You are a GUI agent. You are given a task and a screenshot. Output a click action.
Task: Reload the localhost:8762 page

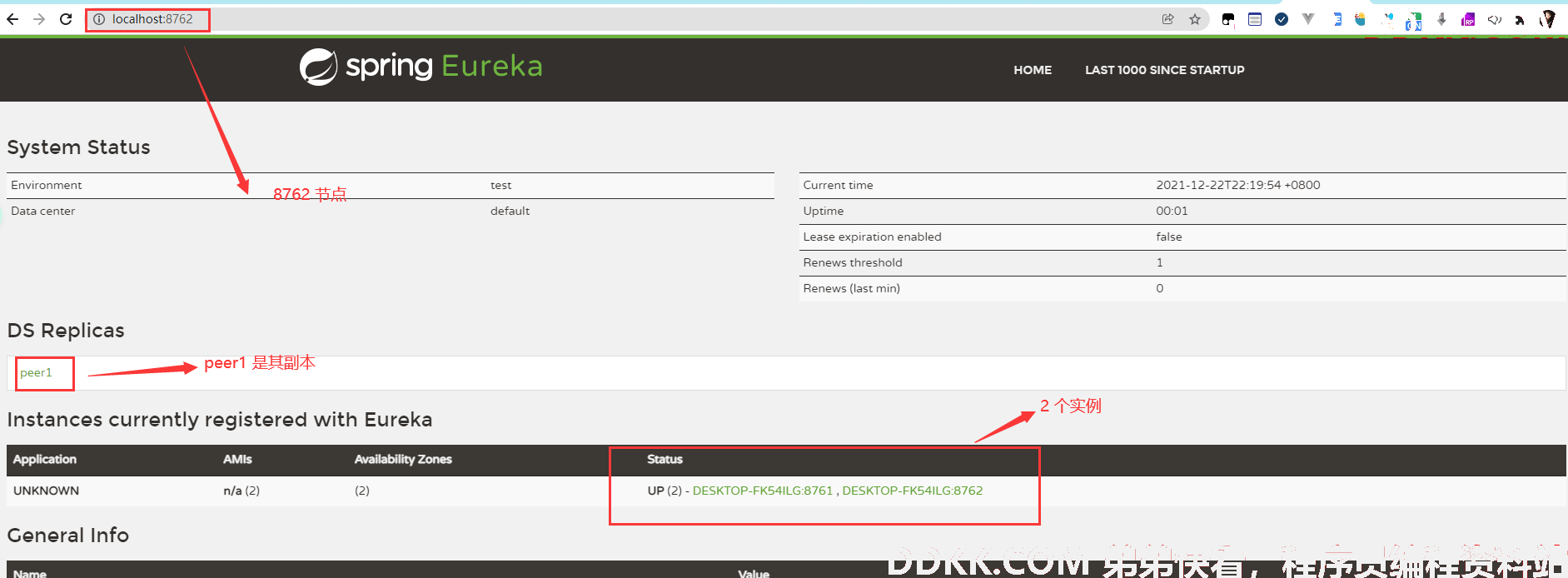tap(66, 19)
